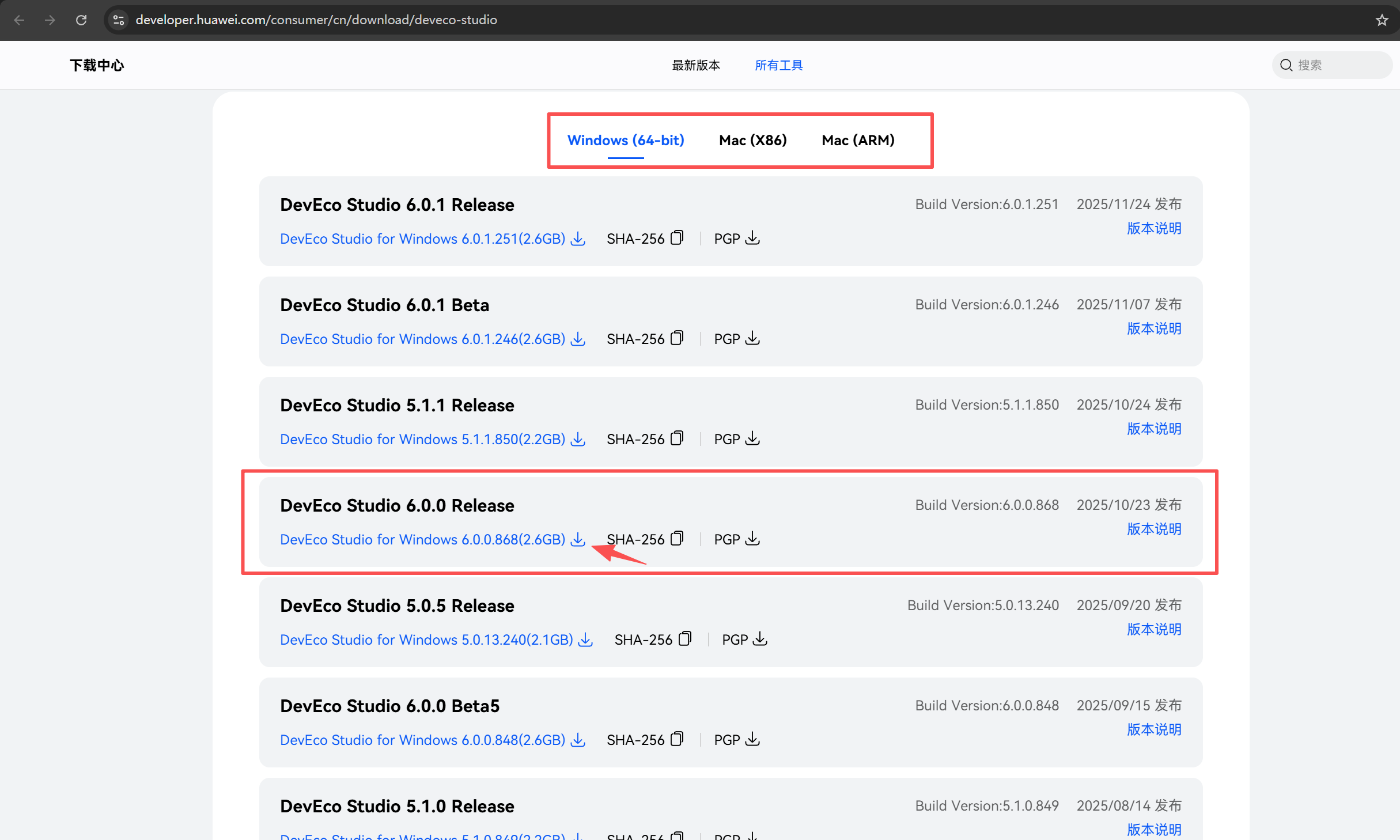1400x840 pixels.
Task: Switch to the Mac (X86) tab
Action: (x=752, y=140)
